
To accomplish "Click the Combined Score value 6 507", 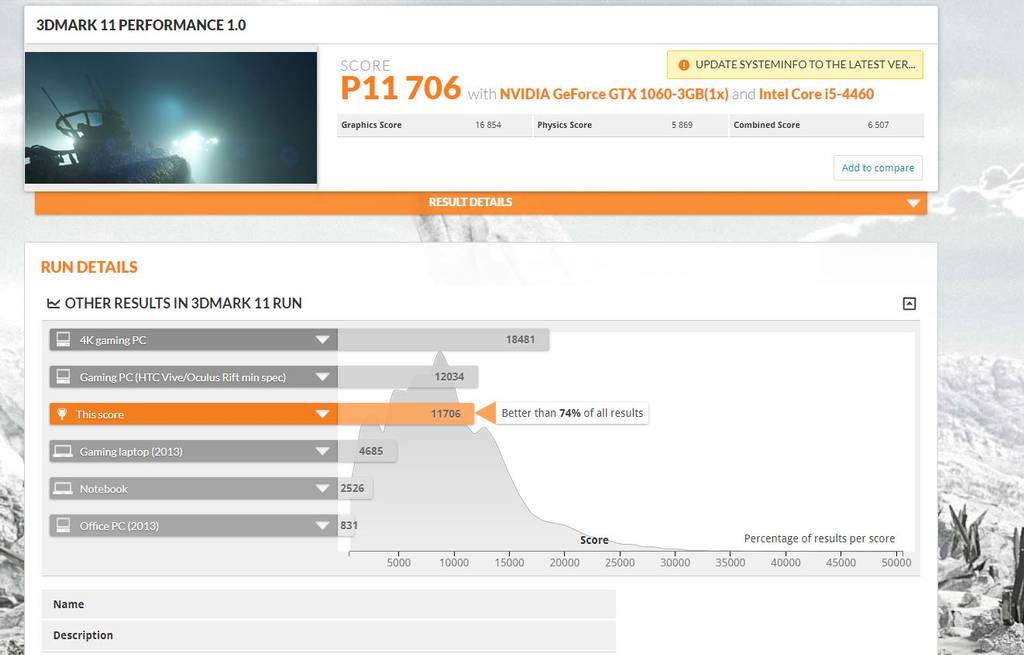I will click(x=878, y=125).
